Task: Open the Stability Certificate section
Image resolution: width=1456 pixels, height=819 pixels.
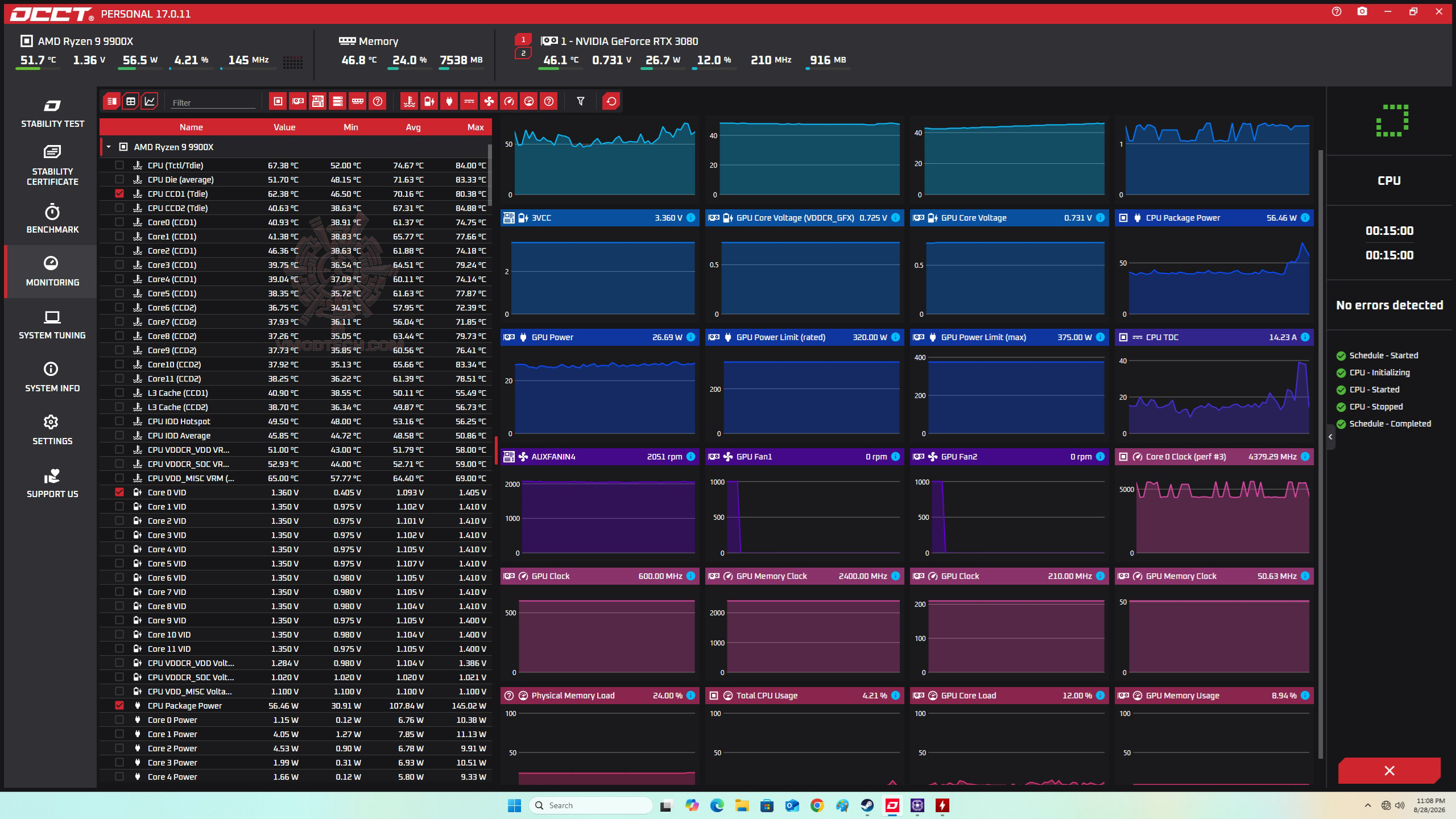Action: point(52,166)
